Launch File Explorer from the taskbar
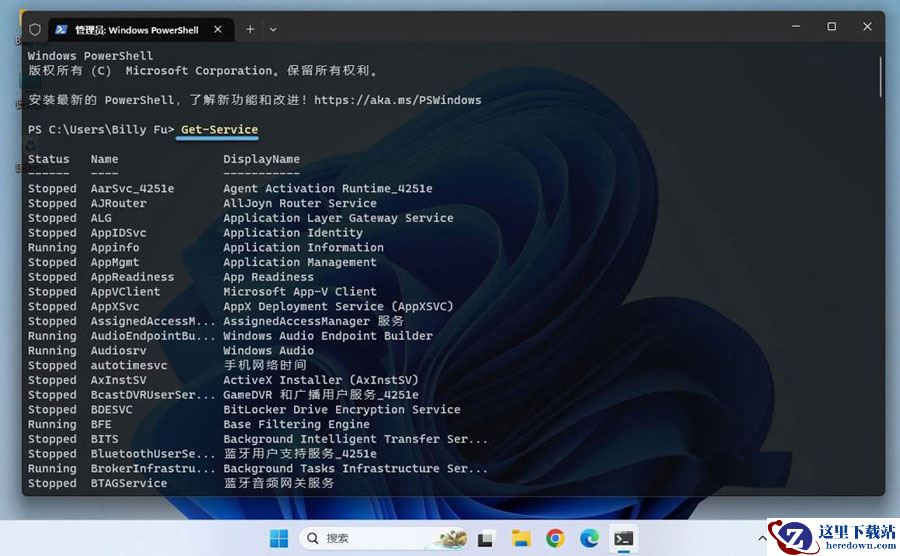The width and height of the screenshot is (900, 556). [x=521, y=538]
